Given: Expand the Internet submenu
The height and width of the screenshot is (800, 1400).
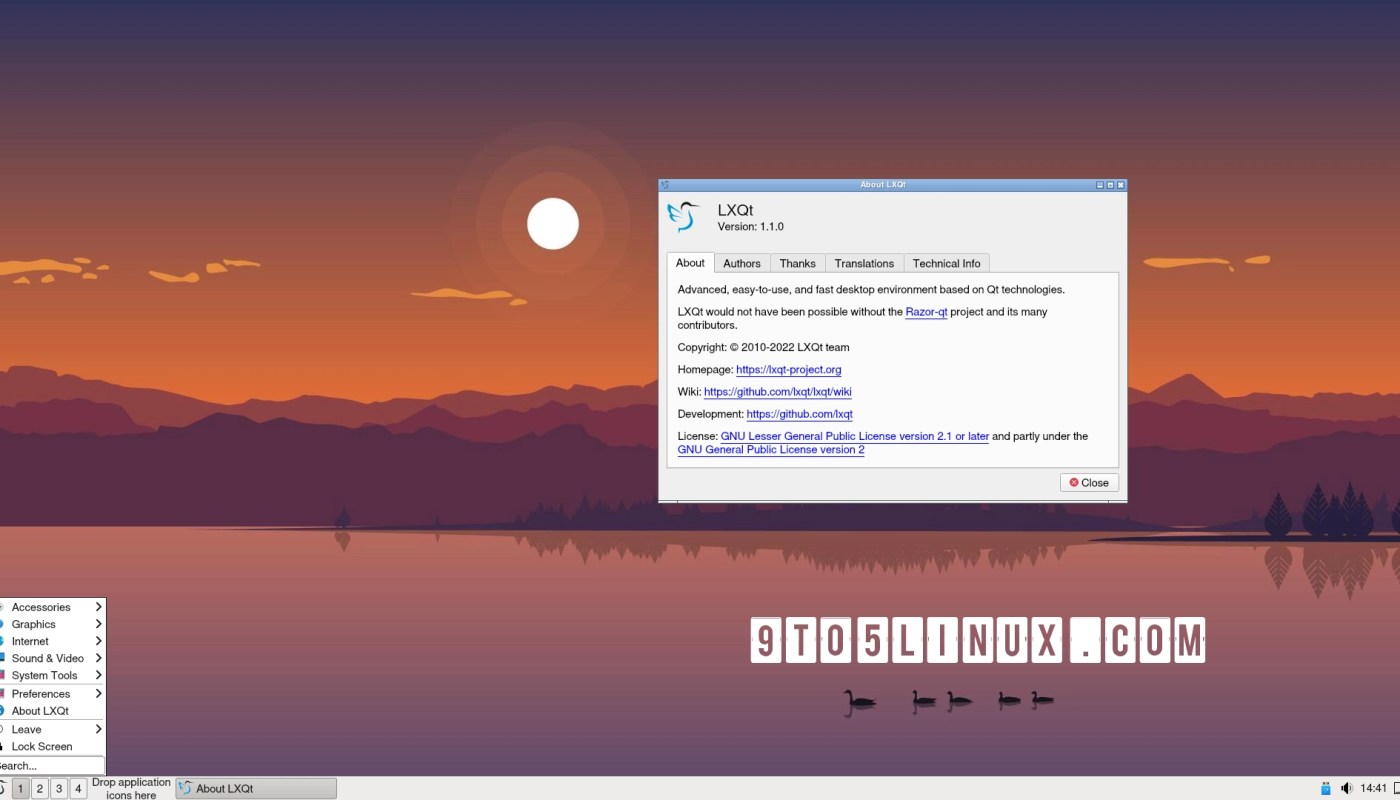Looking at the screenshot, I should click(x=52, y=641).
